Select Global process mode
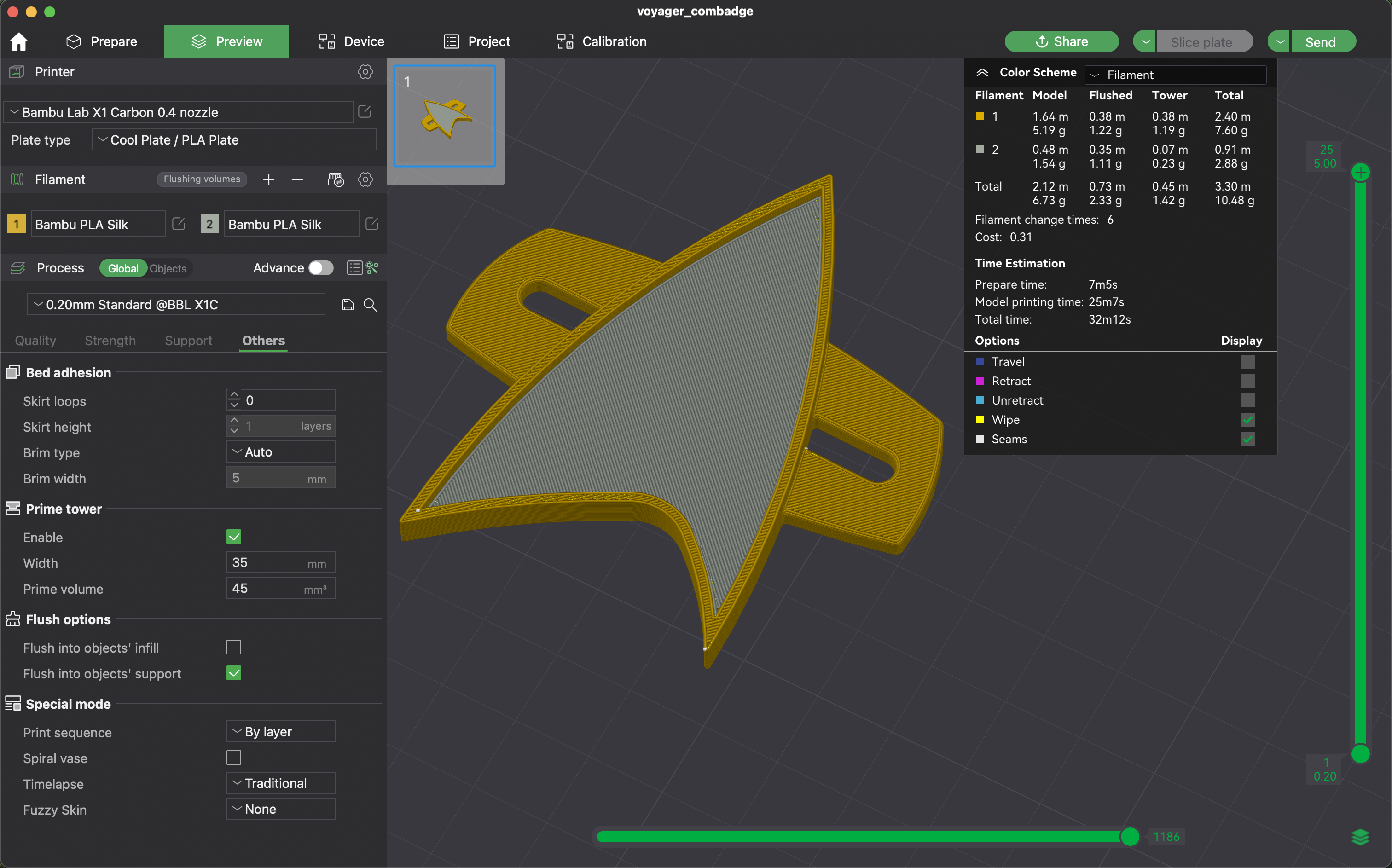 pyautogui.click(x=123, y=269)
